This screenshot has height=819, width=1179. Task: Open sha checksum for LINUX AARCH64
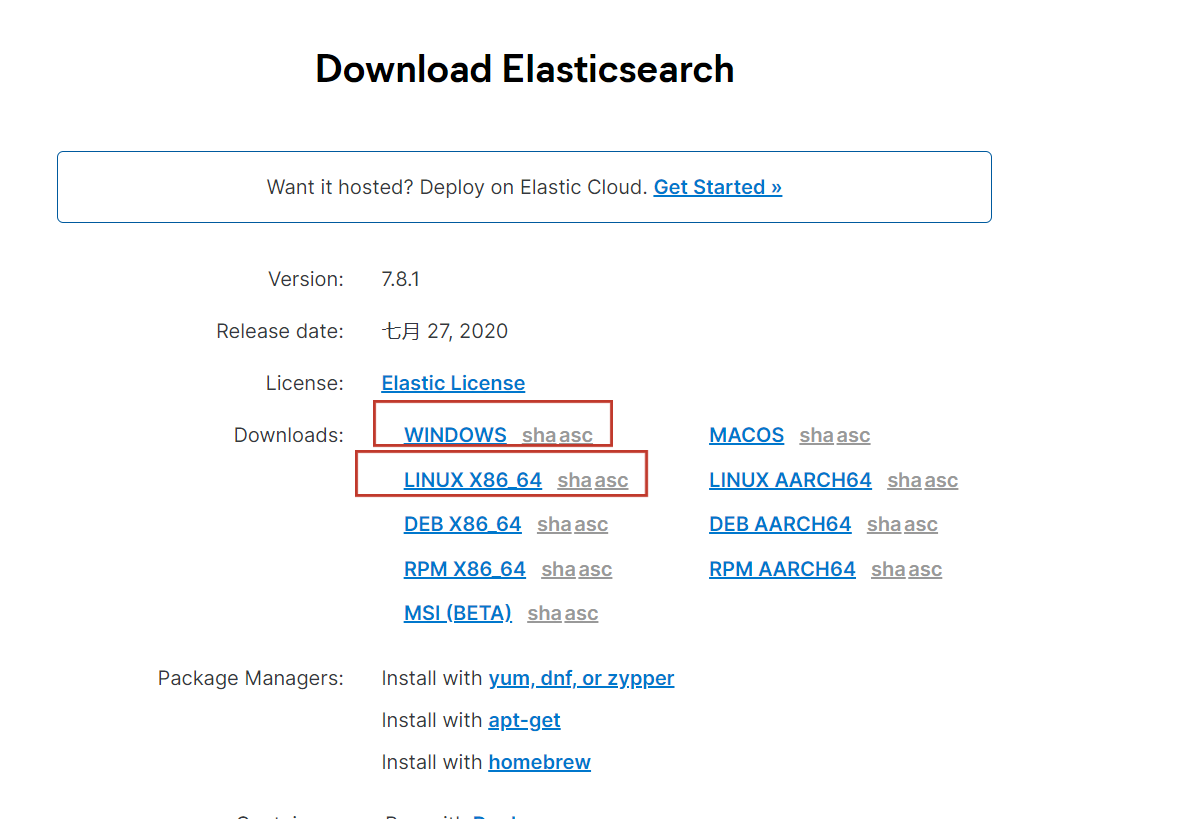click(x=904, y=480)
